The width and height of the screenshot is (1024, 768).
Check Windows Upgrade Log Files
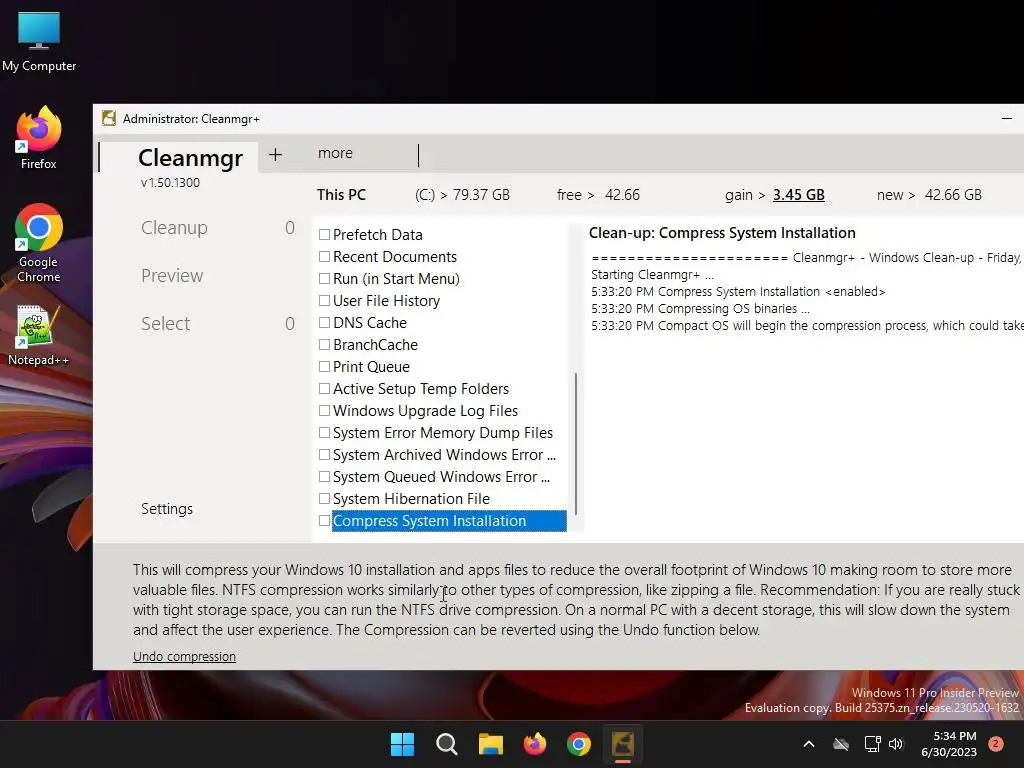point(324,411)
